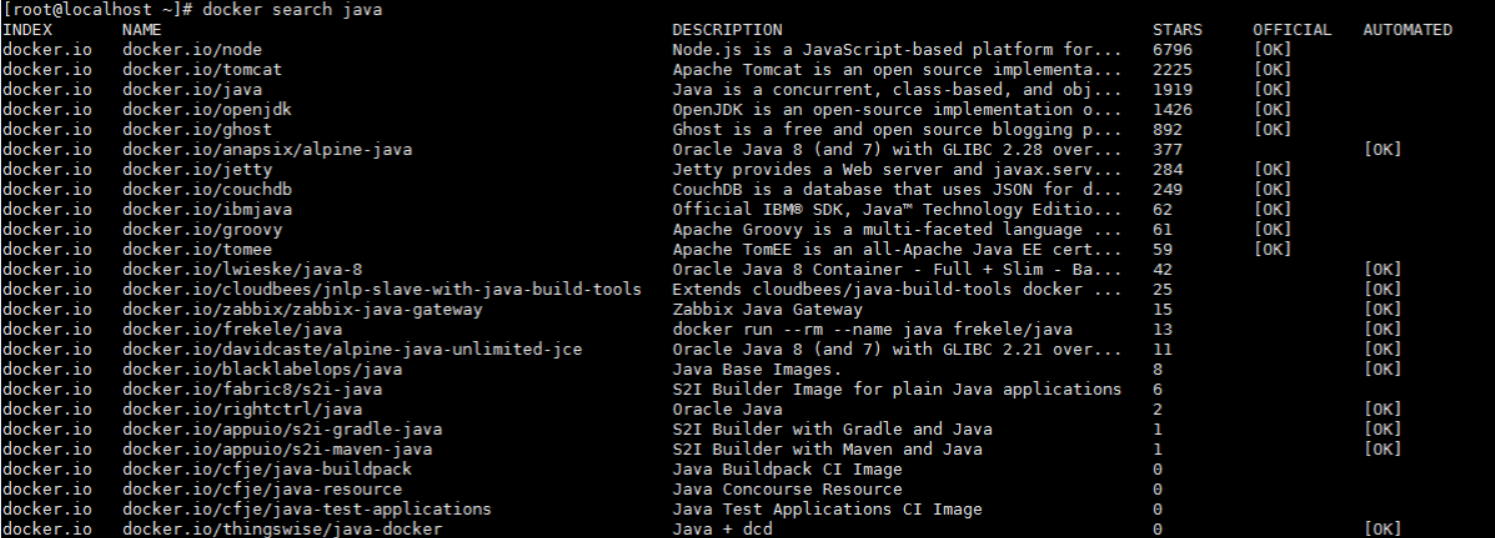Click the docker.io/cfje/java-test-applications name
This screenshot has width=1495, height=538.
pos(307,509)
